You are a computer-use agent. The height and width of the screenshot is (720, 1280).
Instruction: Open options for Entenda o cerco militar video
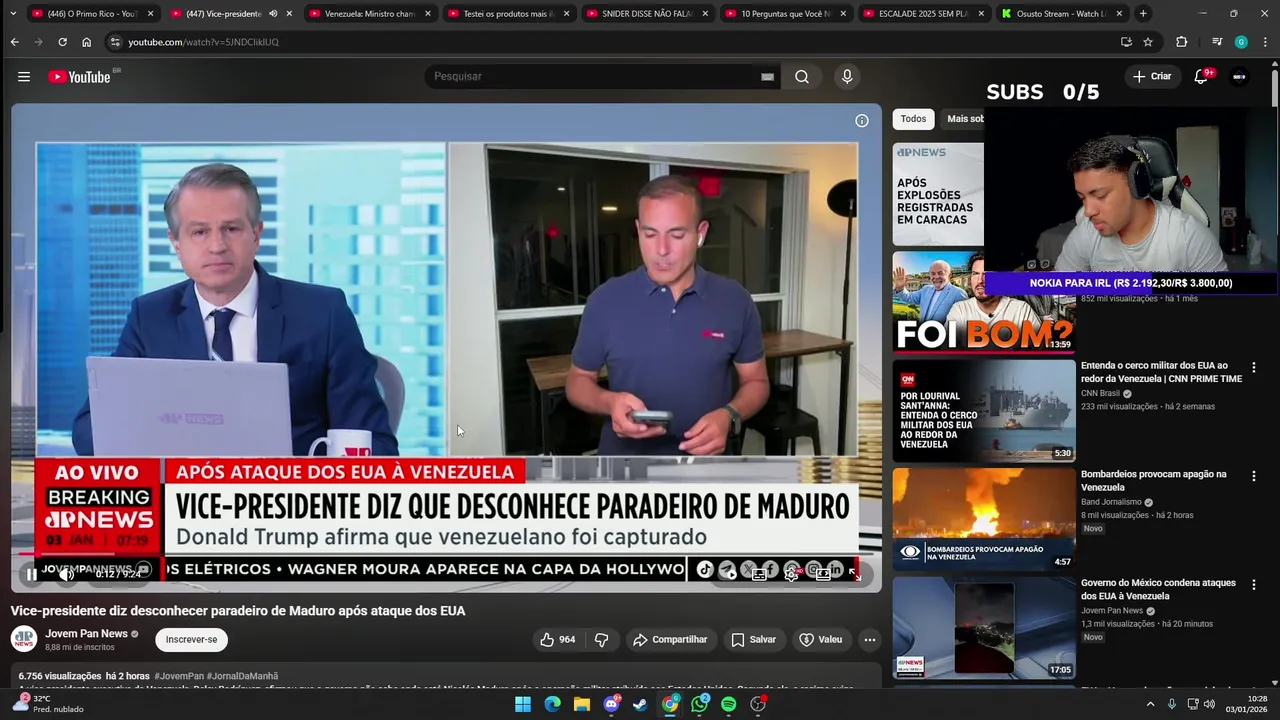(1254, 368)
